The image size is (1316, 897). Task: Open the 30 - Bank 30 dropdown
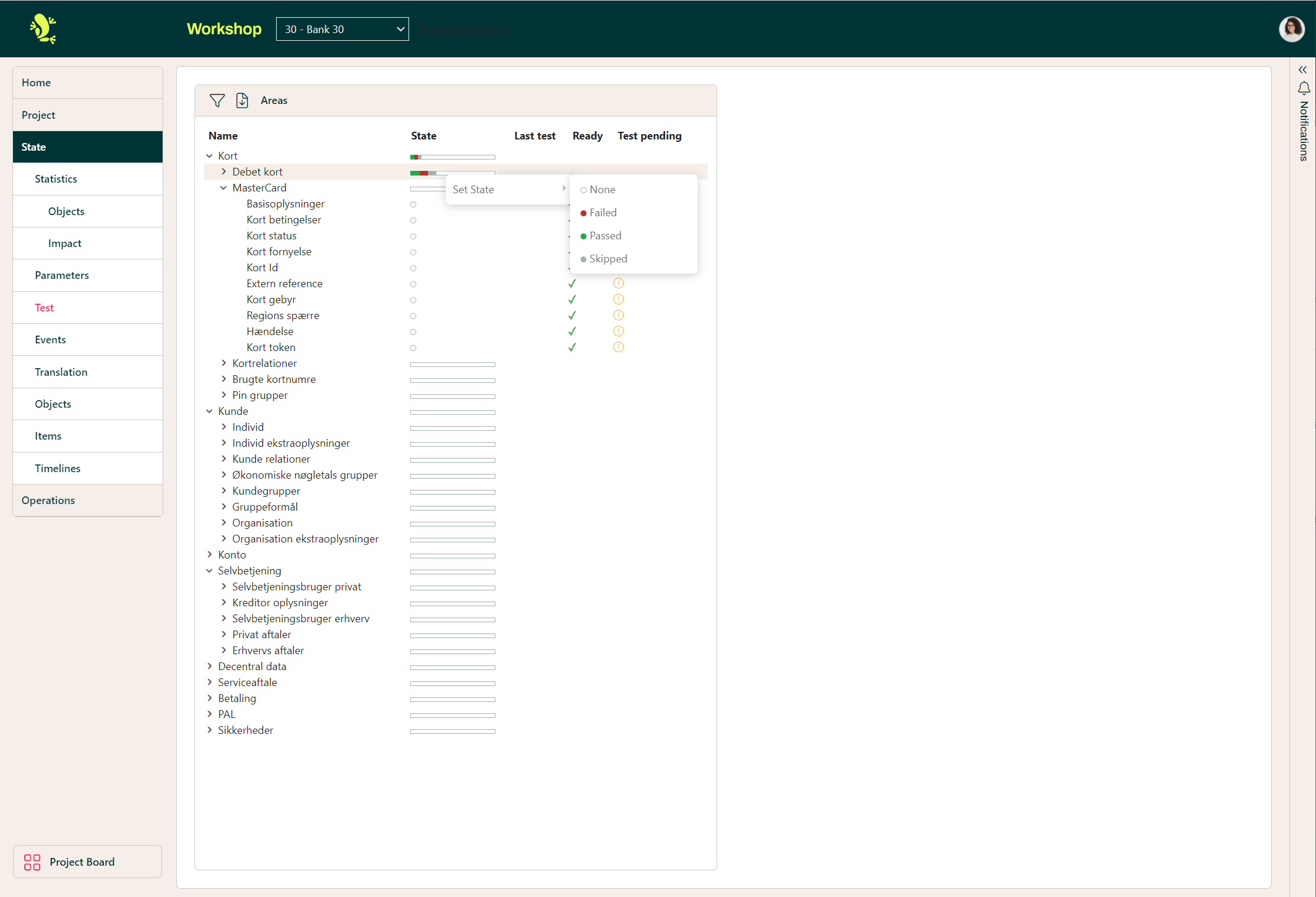point(342,28)
